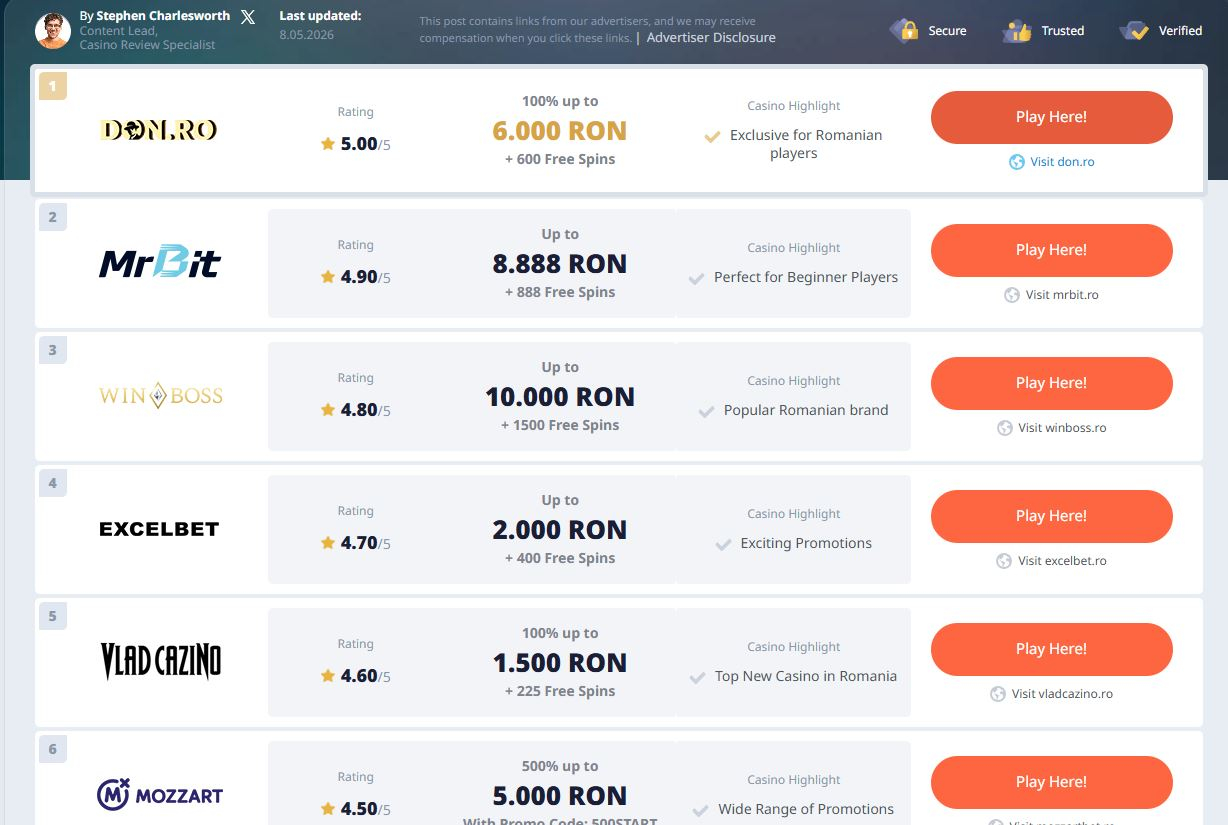
Task: Click Play Here for WinBoss
Action: coord(1051,383)
